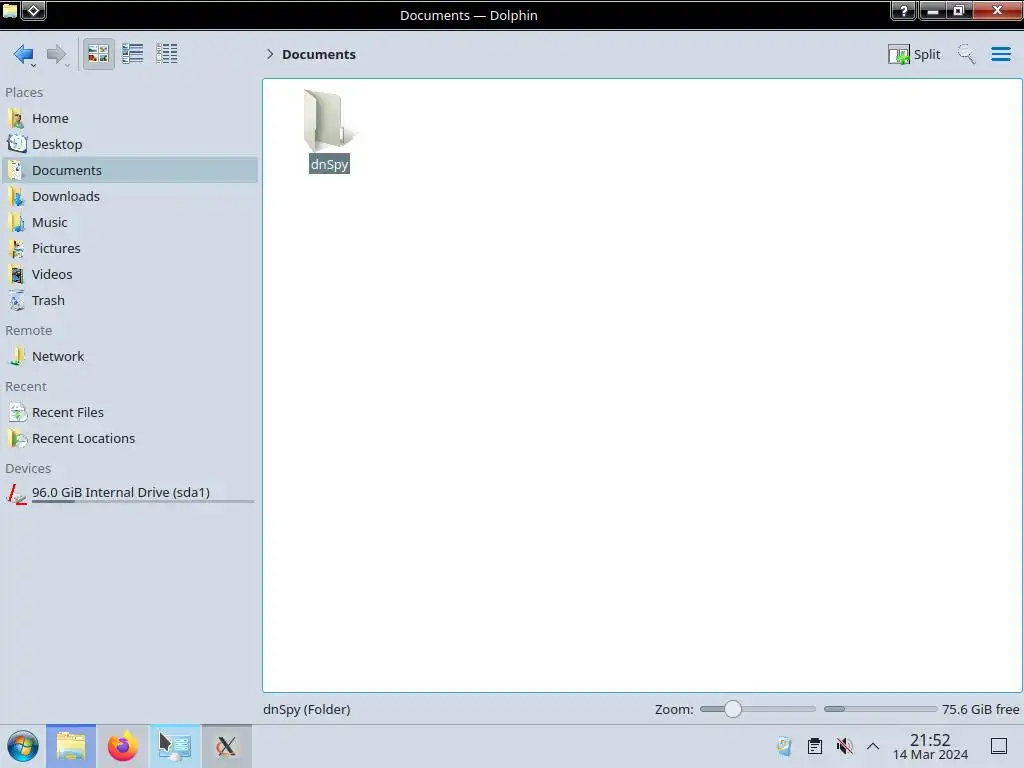Screen dimensions: 1024x768
Task: Go back with the blue back arrow
Action: [22, 54]
